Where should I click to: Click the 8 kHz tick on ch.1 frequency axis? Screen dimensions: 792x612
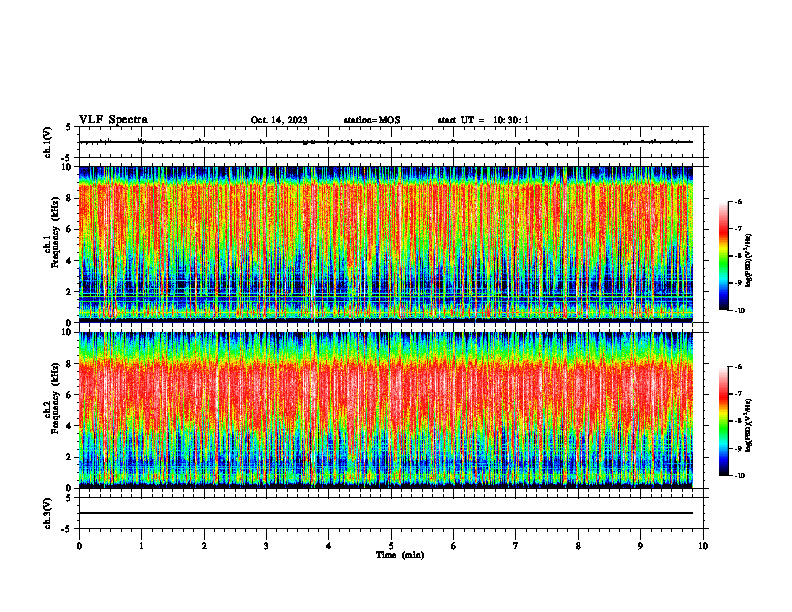click(69, 198)
